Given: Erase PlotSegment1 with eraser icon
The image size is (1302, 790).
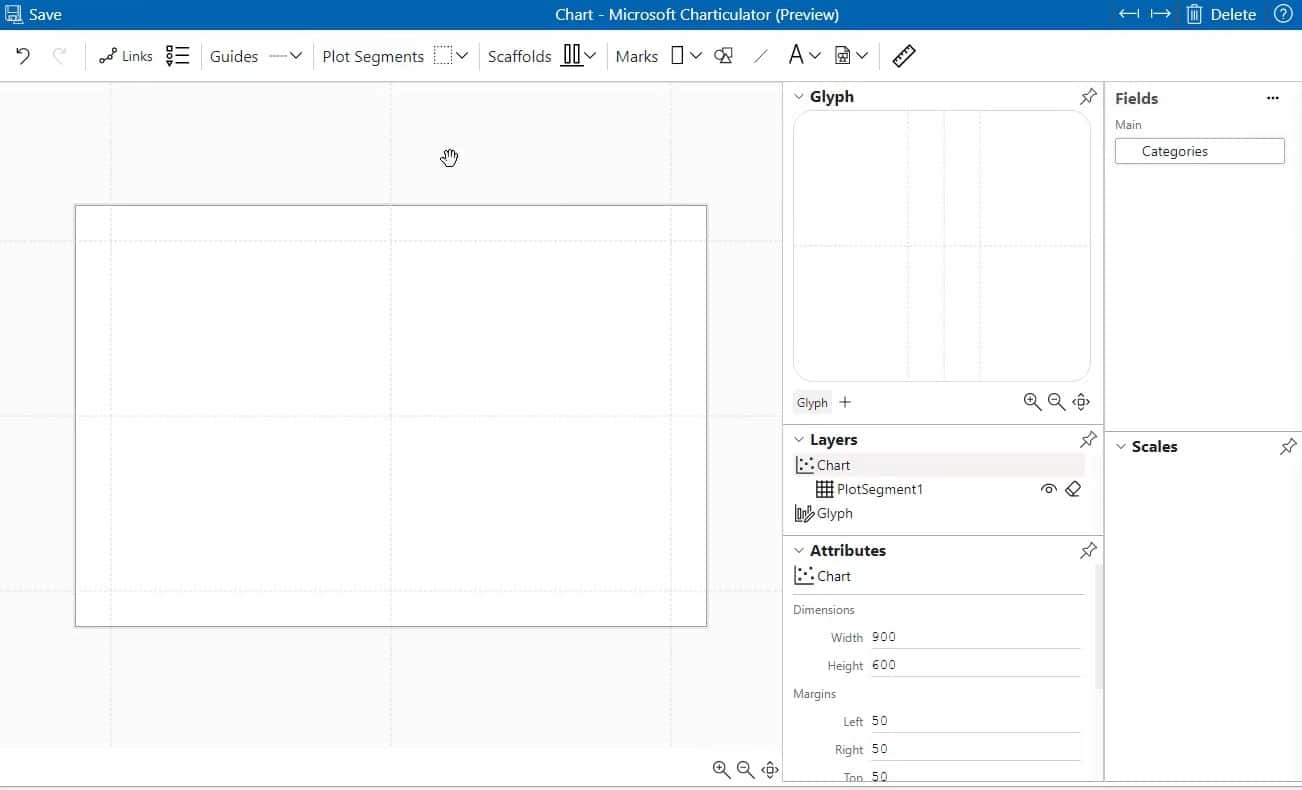Looking at the screenshot, I should (x=1073, y=489).
